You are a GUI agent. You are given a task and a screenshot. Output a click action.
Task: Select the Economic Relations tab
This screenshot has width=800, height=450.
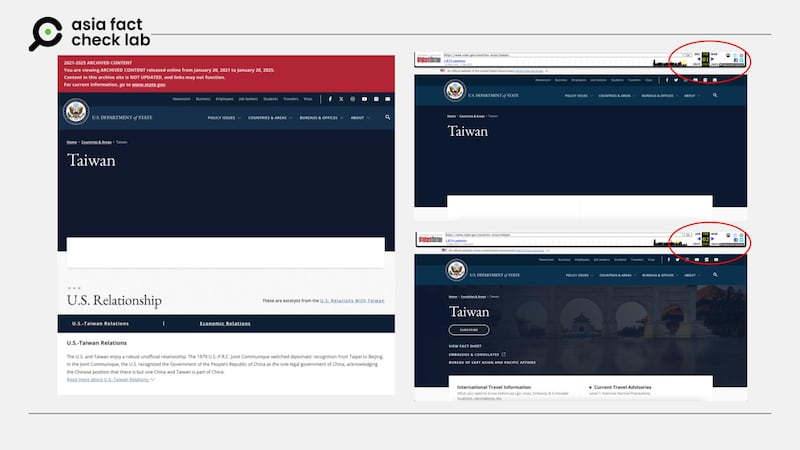coord(224,324)
